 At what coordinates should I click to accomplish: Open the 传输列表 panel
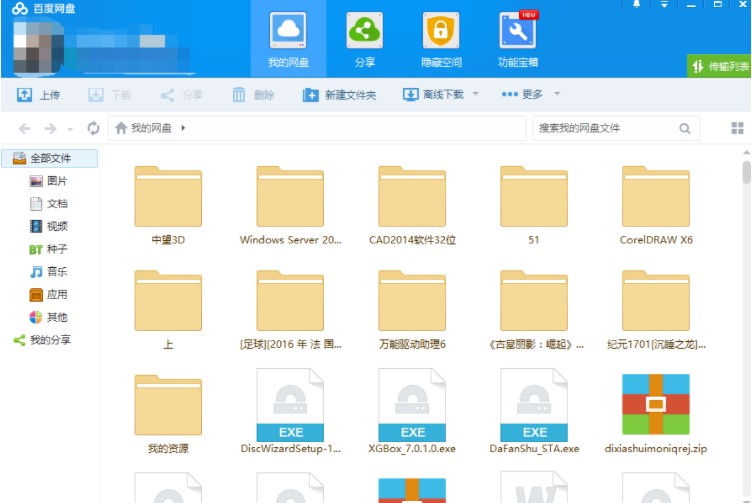719,66
